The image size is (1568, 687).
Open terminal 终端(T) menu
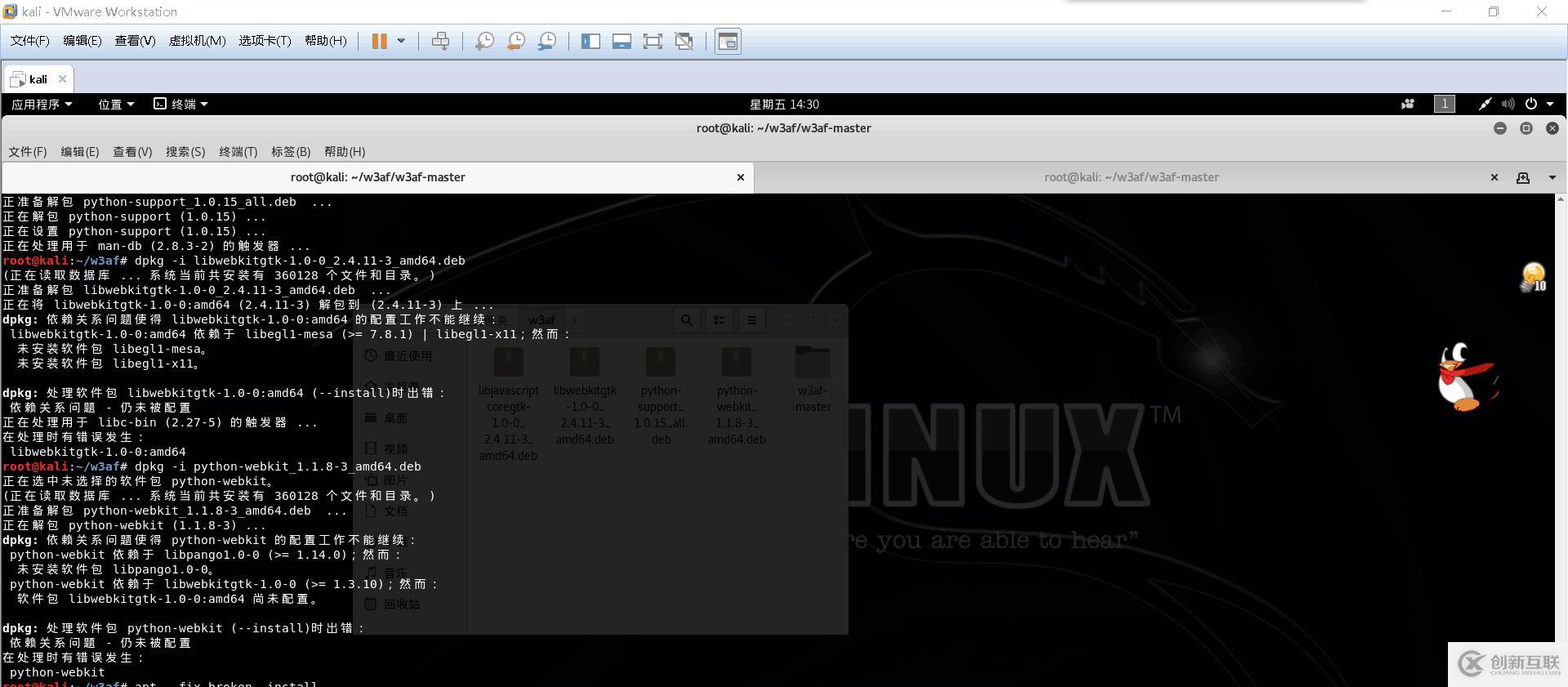238,152
